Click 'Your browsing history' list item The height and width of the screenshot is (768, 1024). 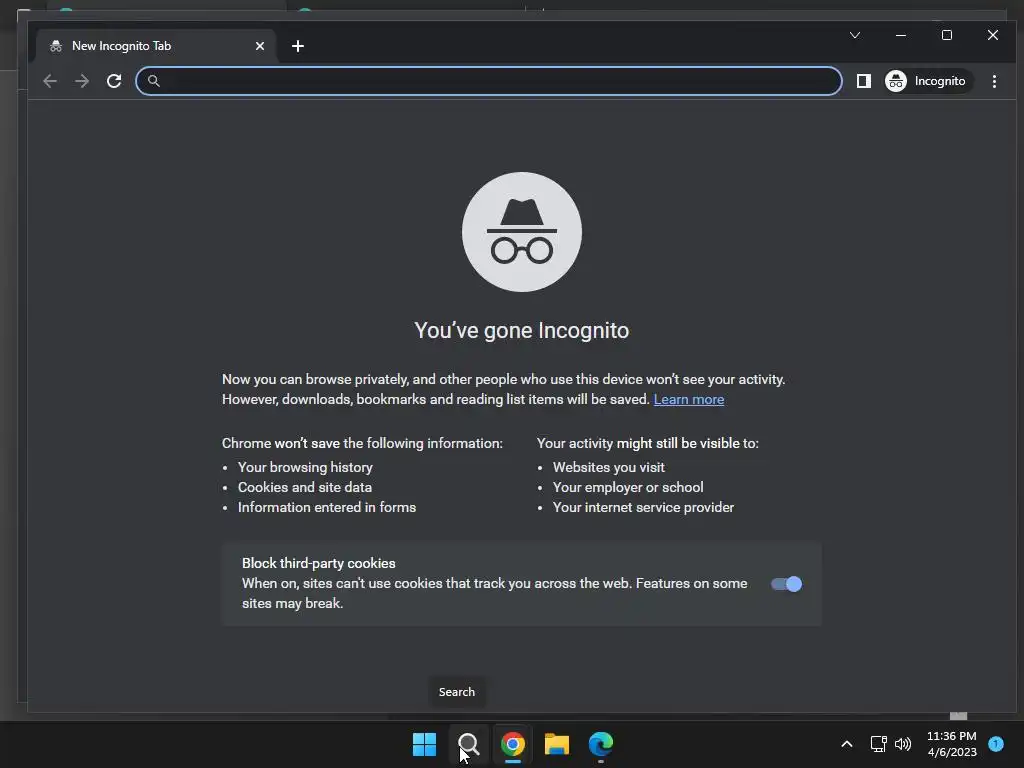tap(305, 467)
